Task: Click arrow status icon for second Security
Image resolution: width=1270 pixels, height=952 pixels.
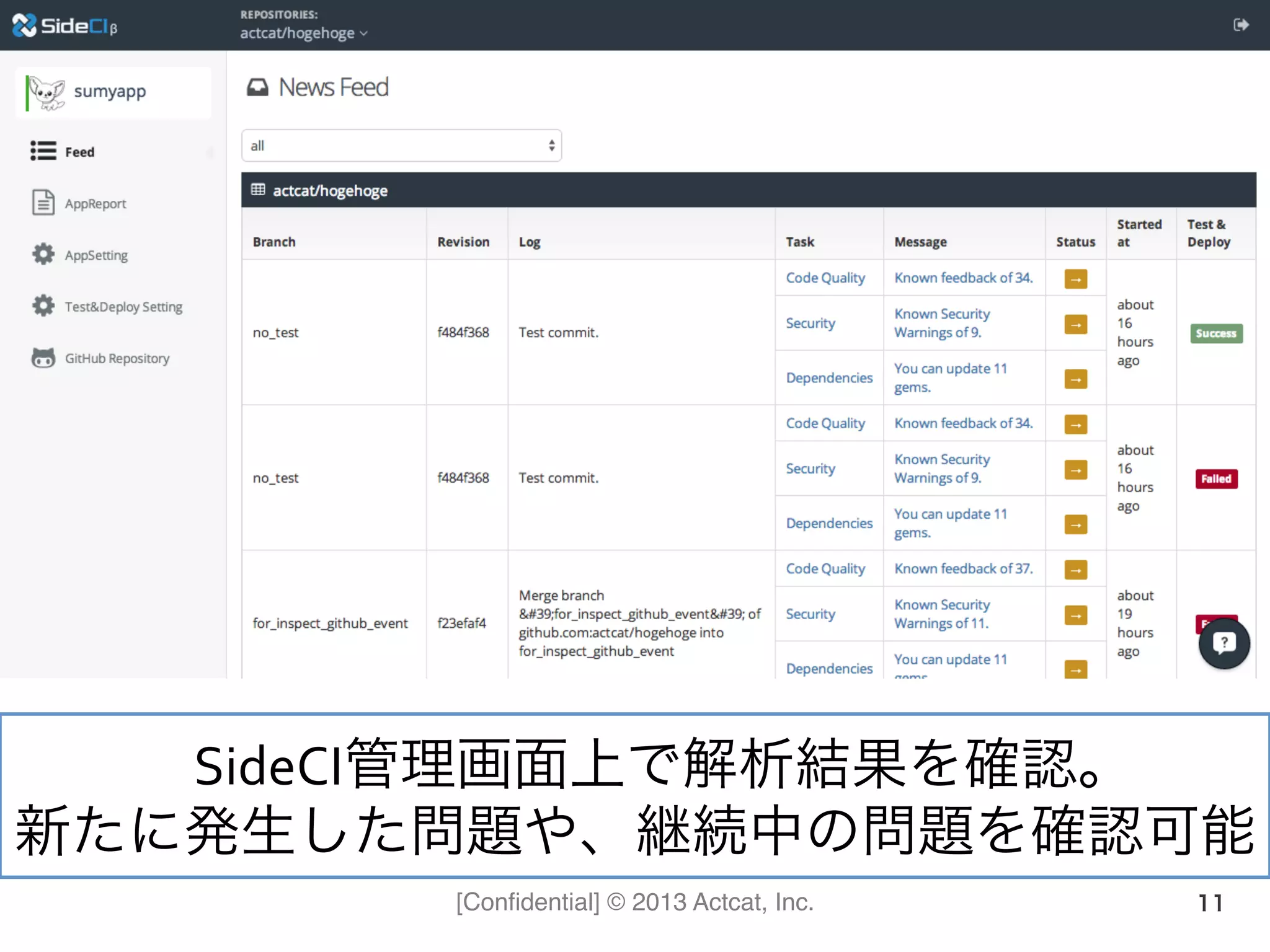Action: [x=1076, y=470]
